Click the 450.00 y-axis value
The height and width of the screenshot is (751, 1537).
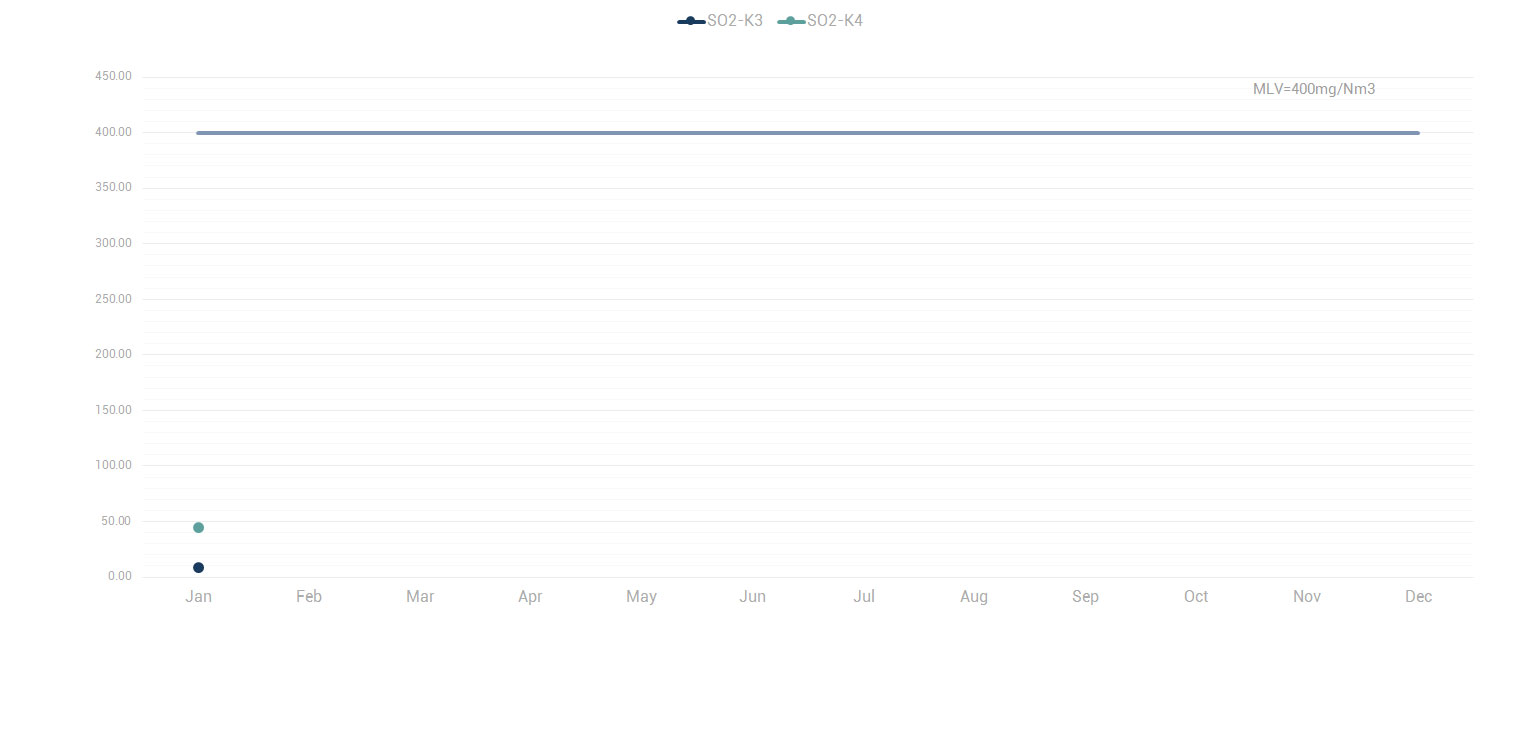pos(113,77)
